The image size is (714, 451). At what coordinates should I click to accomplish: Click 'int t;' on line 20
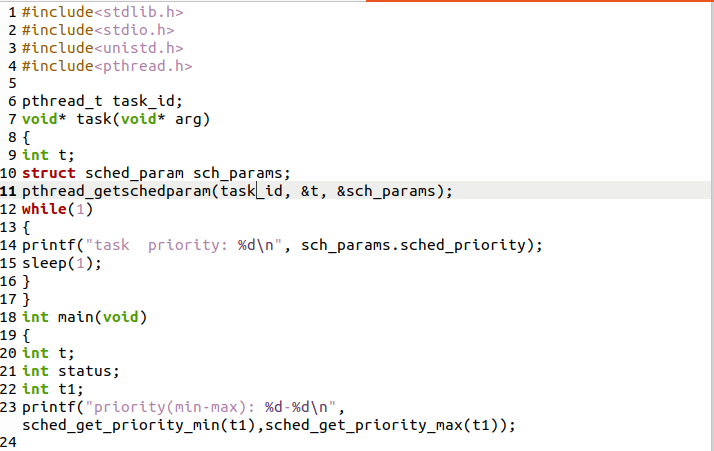point(48,353)
